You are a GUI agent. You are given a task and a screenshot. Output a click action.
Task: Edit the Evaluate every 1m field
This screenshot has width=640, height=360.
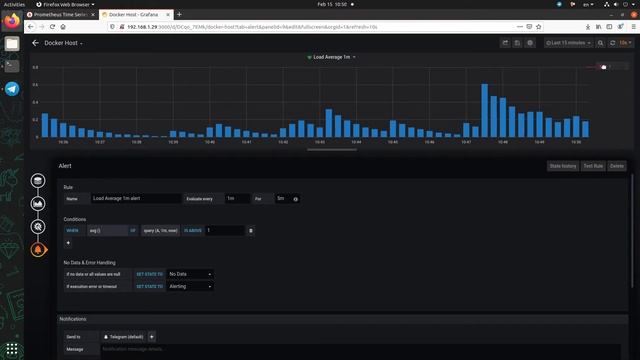coord(237,198)
